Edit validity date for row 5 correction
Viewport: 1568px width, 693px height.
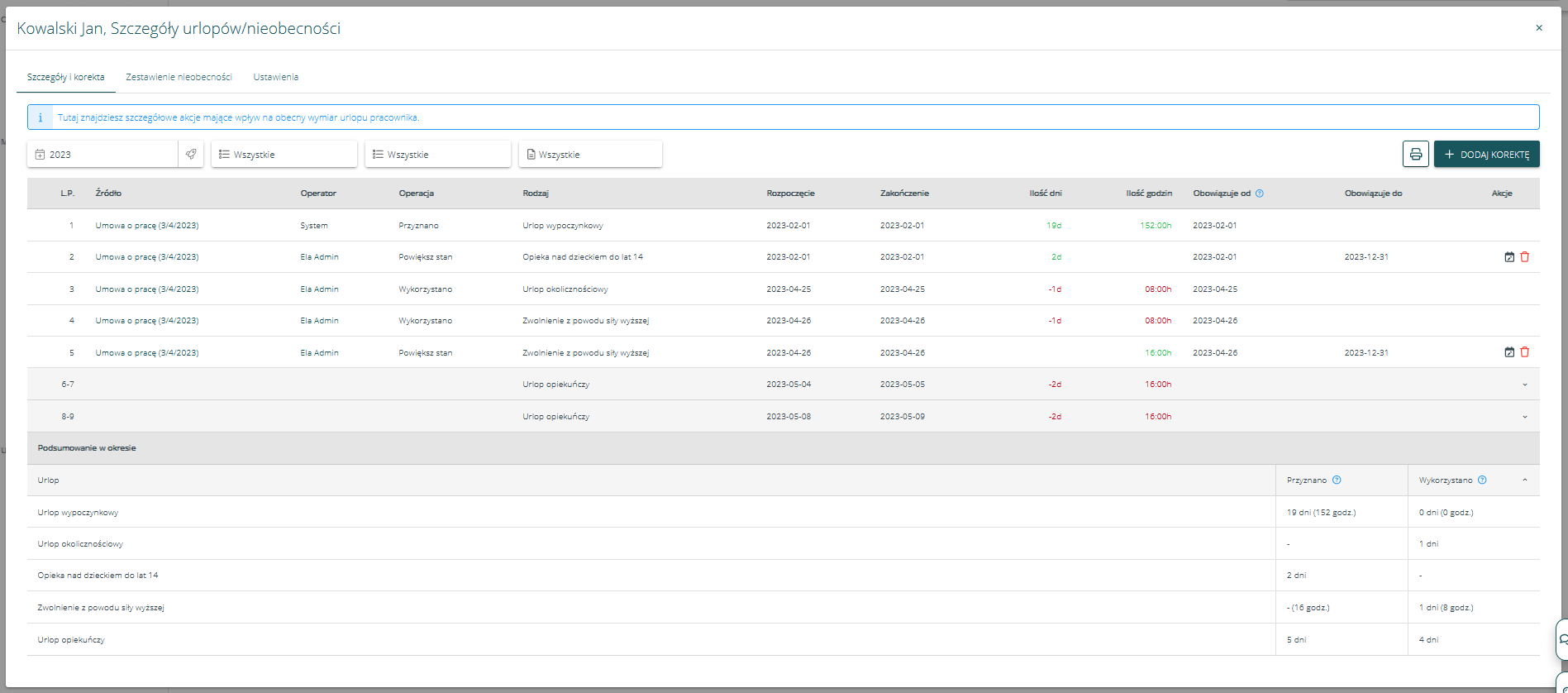point(1509,352)
